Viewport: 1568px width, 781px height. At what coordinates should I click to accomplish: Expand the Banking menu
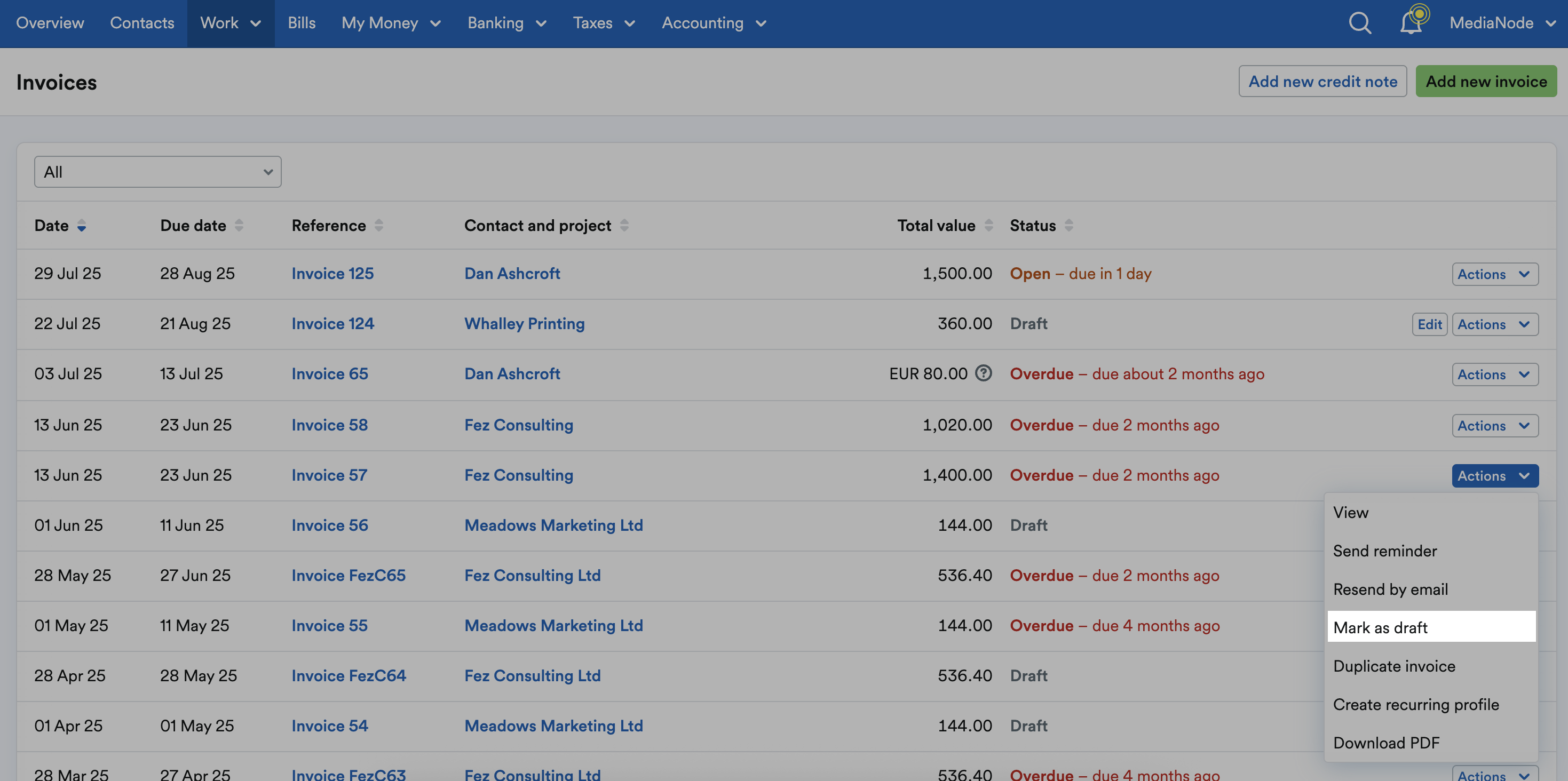pos(507,23)
